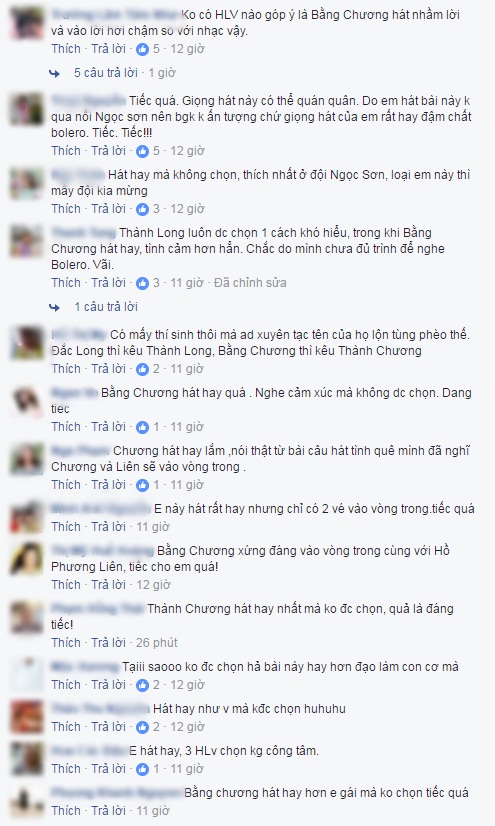Image resolution: width=495 pixels, height=826 pixels.
Task: Open the profile picture of the 'Bằng Chương xứng đáng' commenter
Action: point(27,558)
